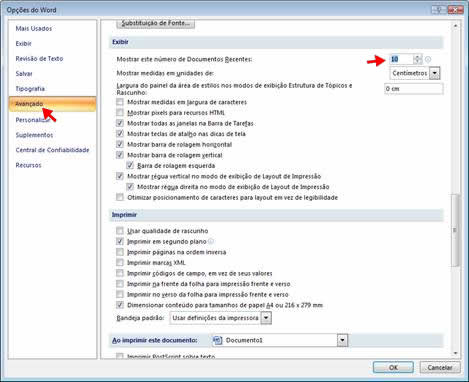
Task: Click the style area width field 0 cm
Action: (x=414, y=89)
